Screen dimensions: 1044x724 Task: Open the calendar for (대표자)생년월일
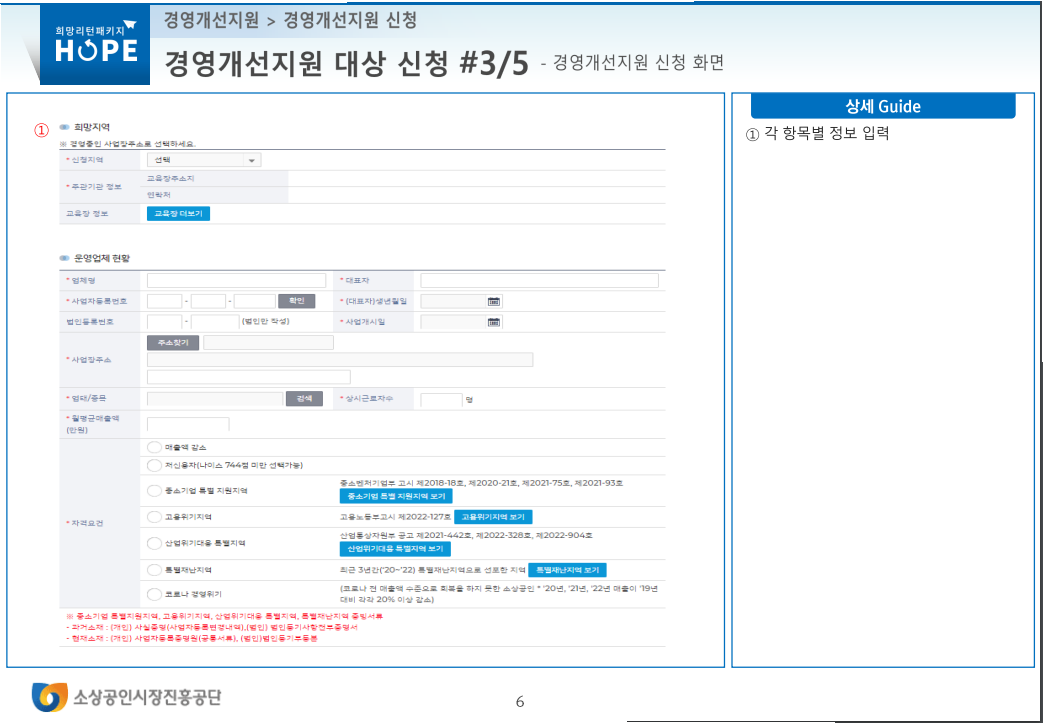(493, 301)
